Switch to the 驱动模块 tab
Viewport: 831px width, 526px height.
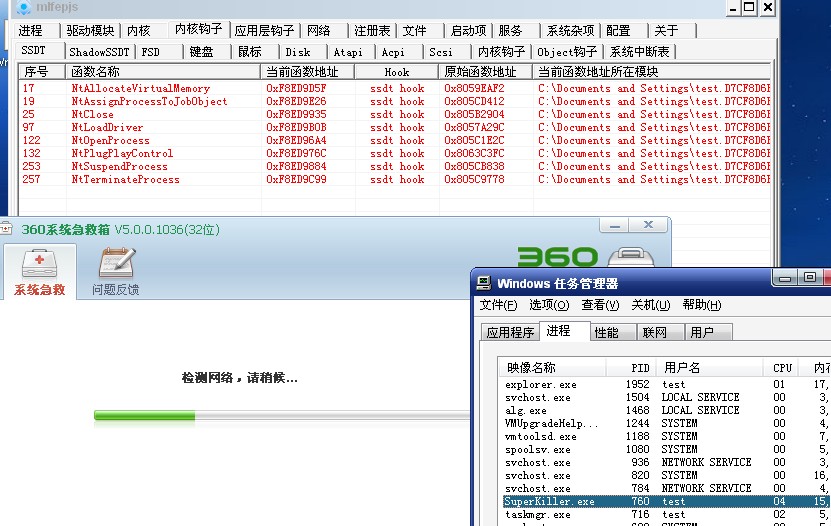(91, 31)
